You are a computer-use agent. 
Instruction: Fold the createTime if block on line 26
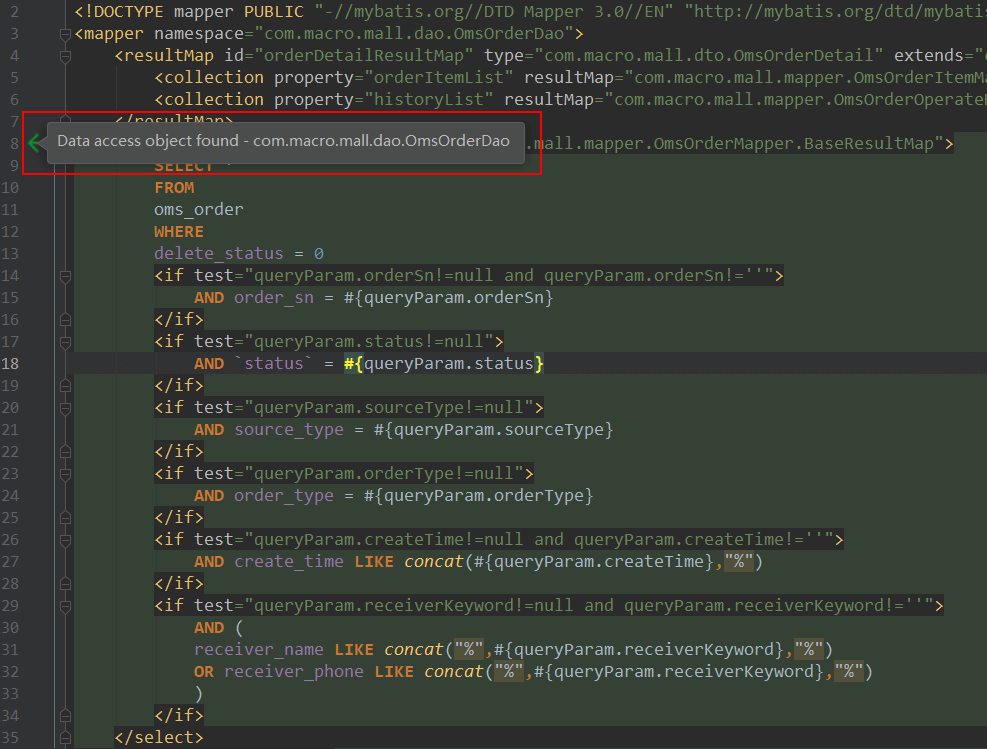click(x=65, y=540)
